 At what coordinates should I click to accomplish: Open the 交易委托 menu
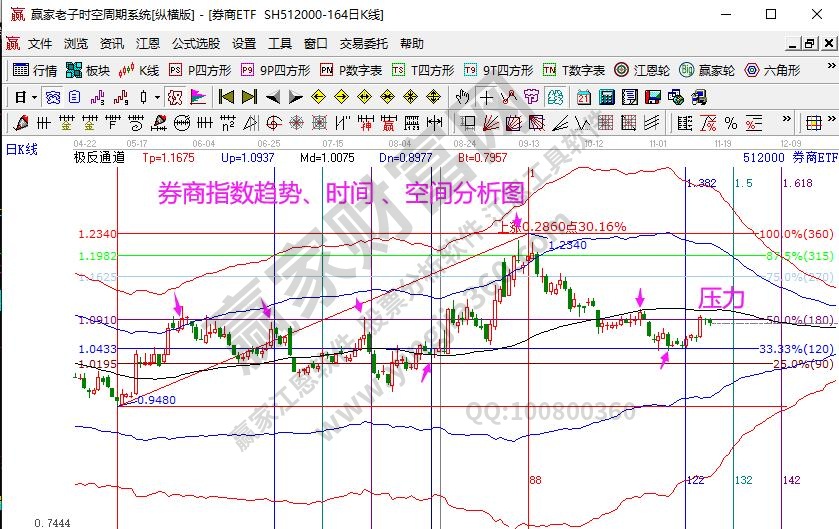click(x=364, y=44)
